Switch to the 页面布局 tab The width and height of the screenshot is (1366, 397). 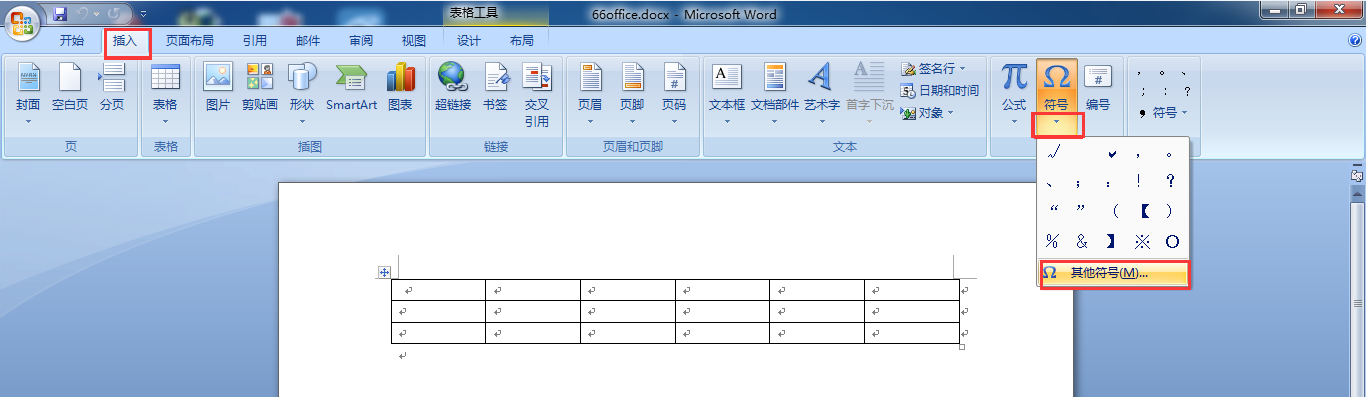[x=189, y=41]
